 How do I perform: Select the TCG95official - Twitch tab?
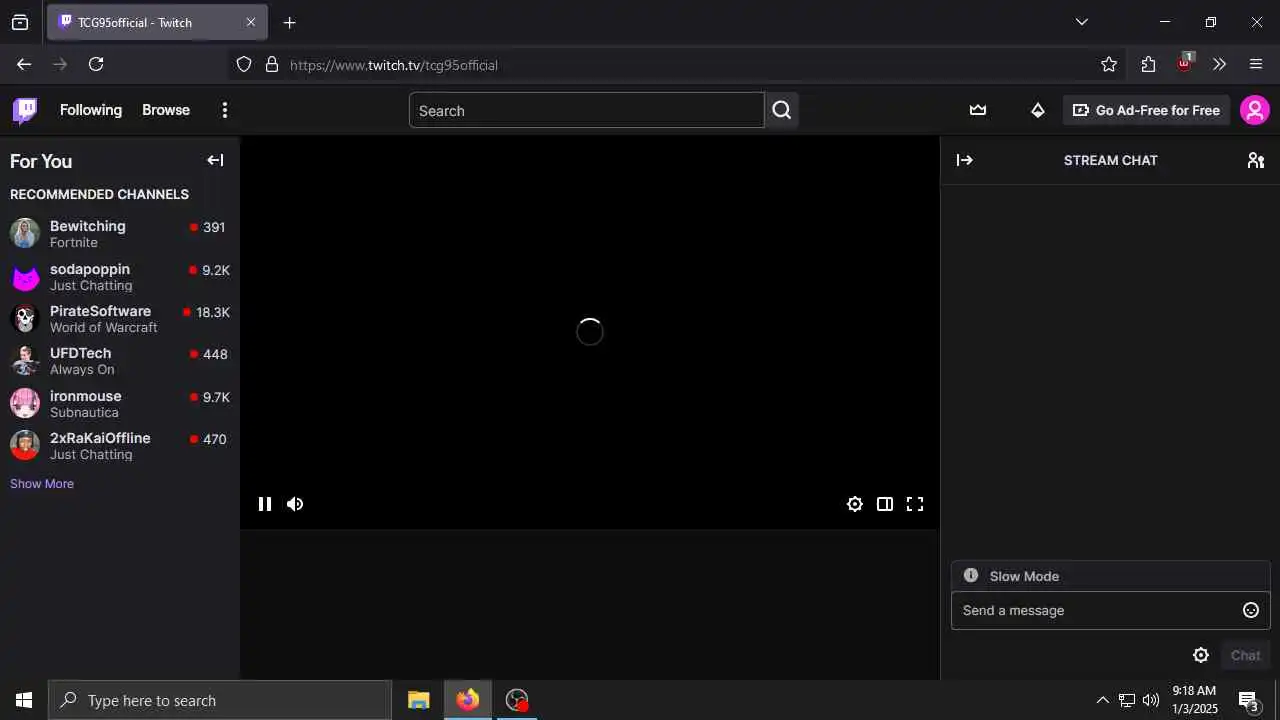[157, 22]
